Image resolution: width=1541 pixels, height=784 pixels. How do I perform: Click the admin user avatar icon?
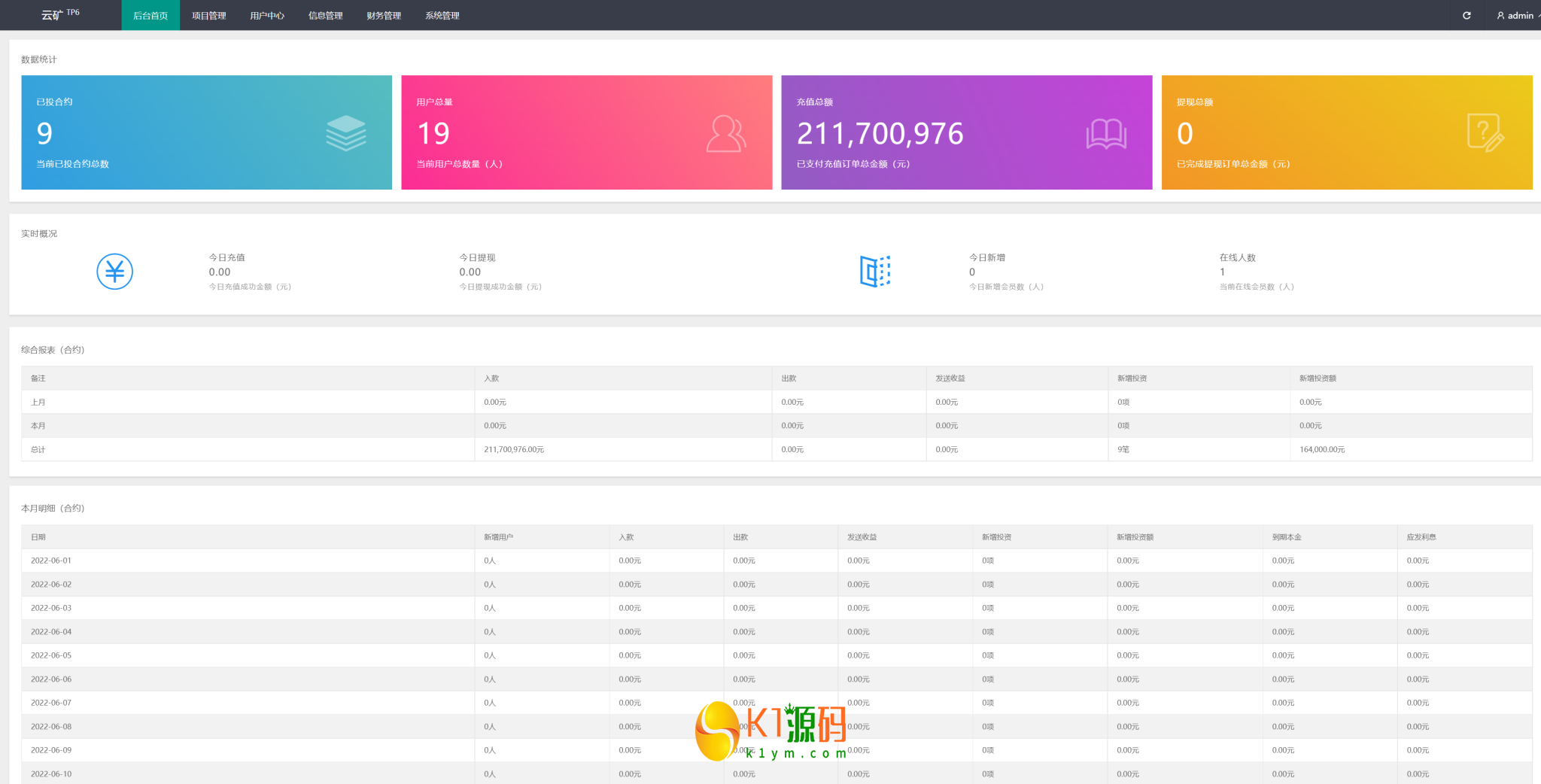pos(1500,15)
